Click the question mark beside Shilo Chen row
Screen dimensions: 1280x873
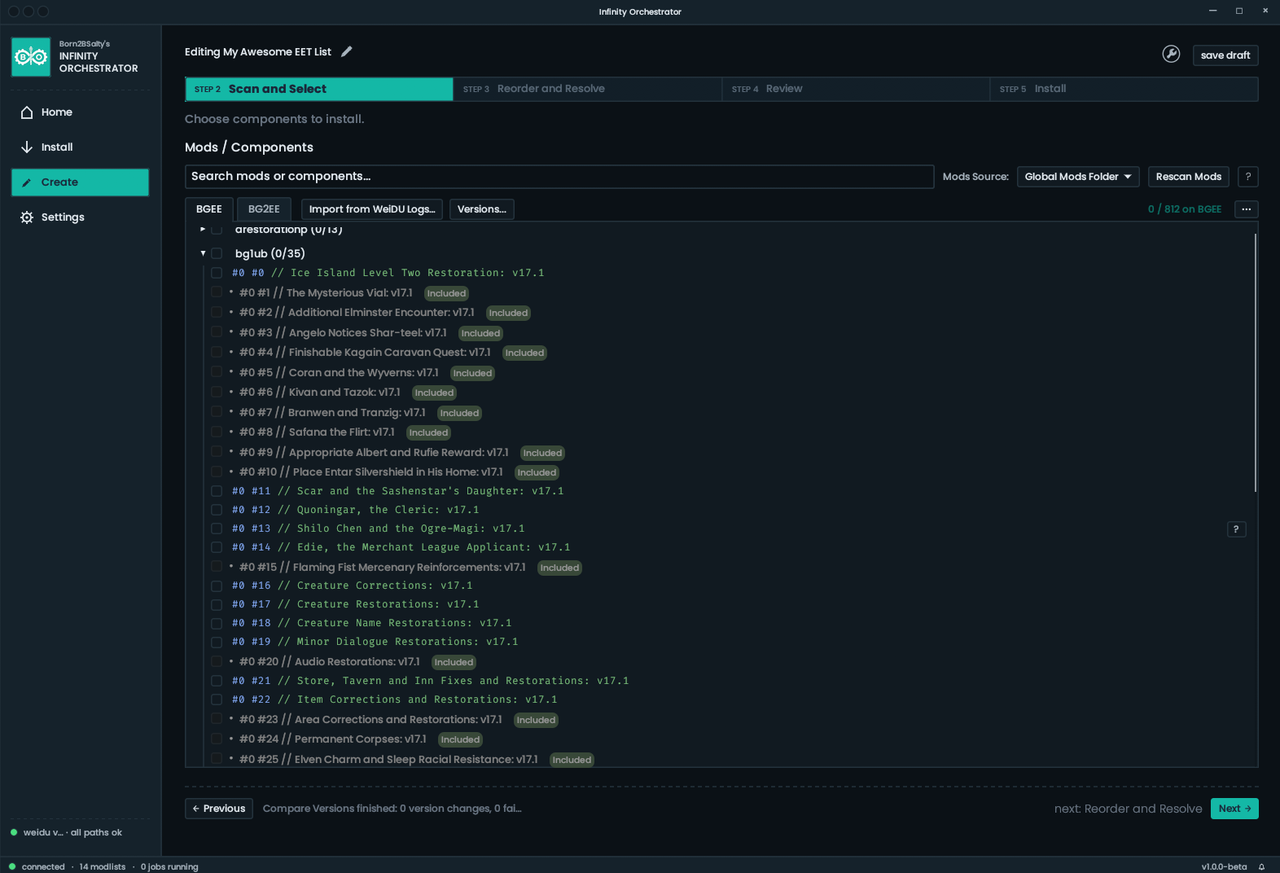click(x=1236, y=529)
